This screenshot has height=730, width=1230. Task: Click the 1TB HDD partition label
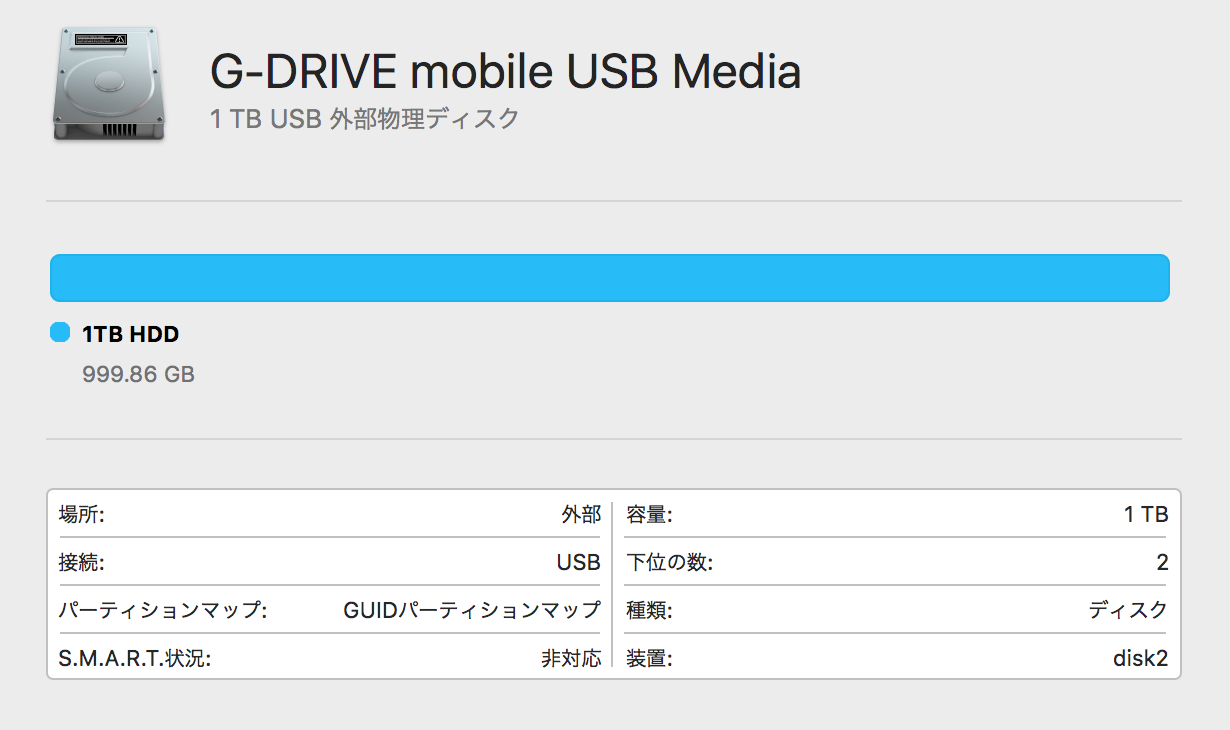130,334
